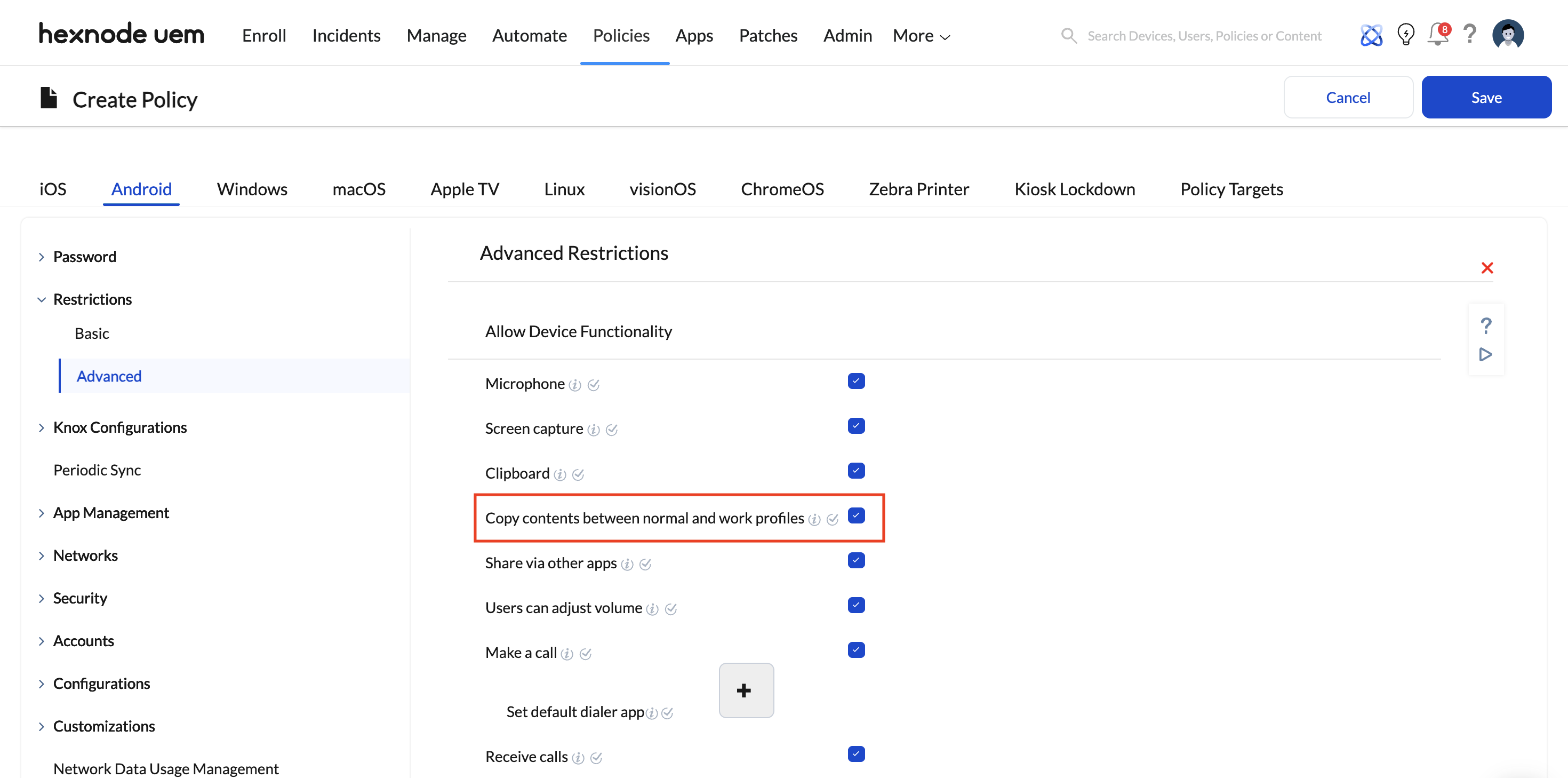Click the red X to remove Advanced Restrictions

pos(1486,268)
